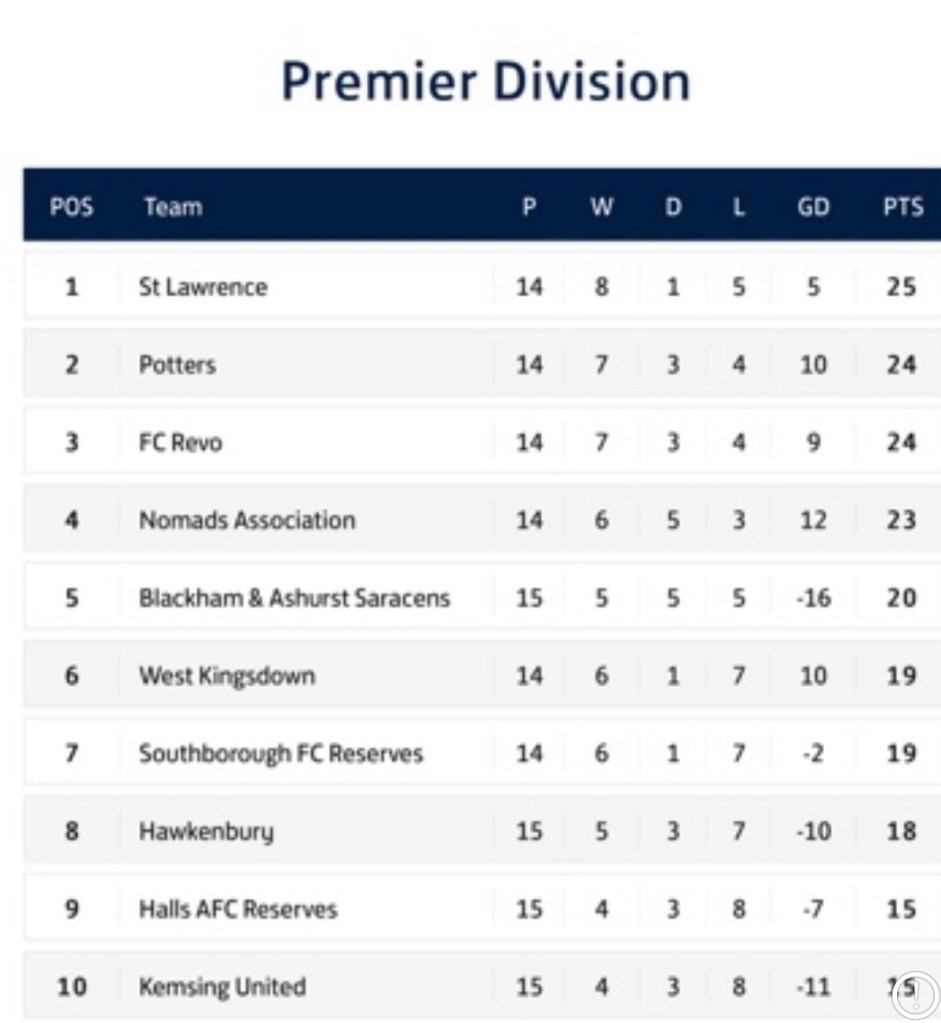Sort by the POS column header
Screen dimensions: 941x1023
coord(71,208)
